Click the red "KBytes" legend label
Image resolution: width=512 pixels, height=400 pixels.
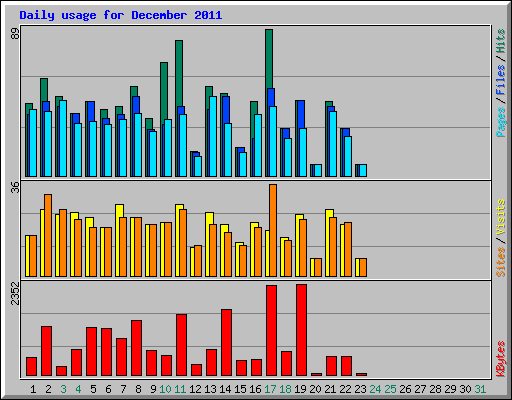coord(500,359)
